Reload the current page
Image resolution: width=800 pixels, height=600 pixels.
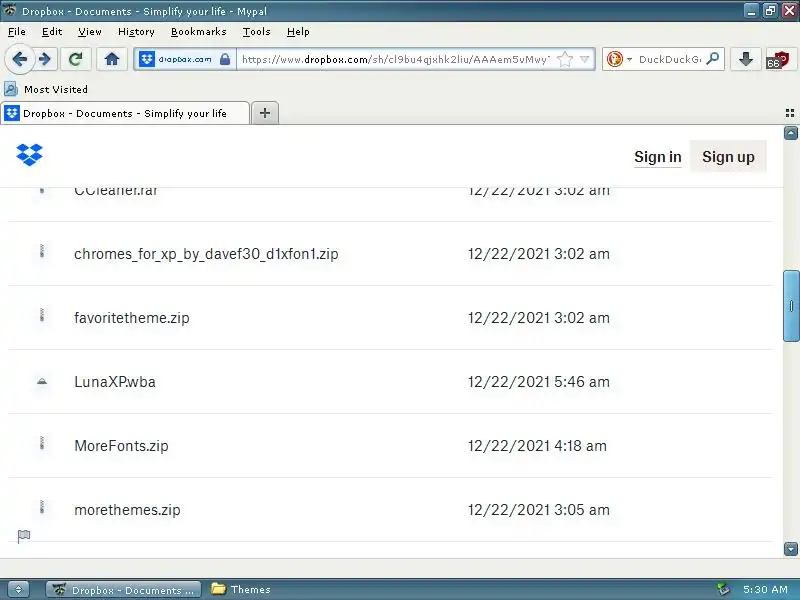pyautogui.click(x=76, y=59)
